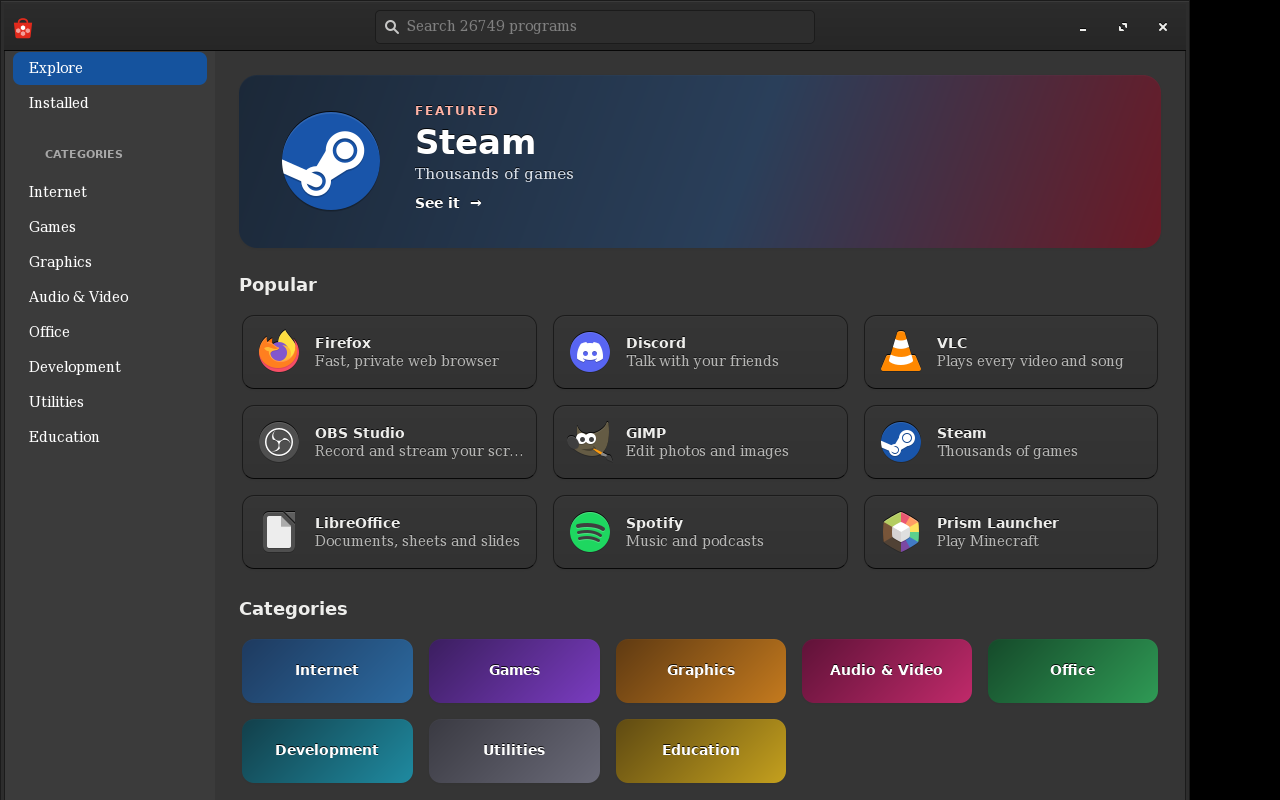Click the Steam icon in Popular grid

(x=901, y=442)
